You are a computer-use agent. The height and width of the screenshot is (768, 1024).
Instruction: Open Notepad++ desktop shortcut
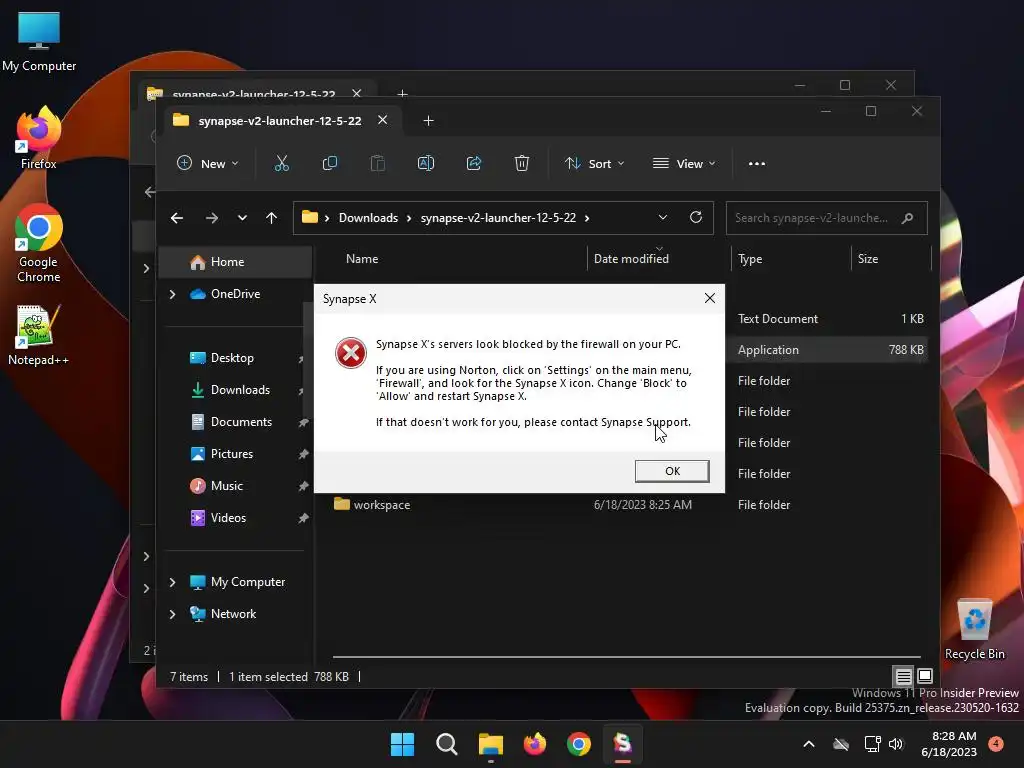click(39, 335)
